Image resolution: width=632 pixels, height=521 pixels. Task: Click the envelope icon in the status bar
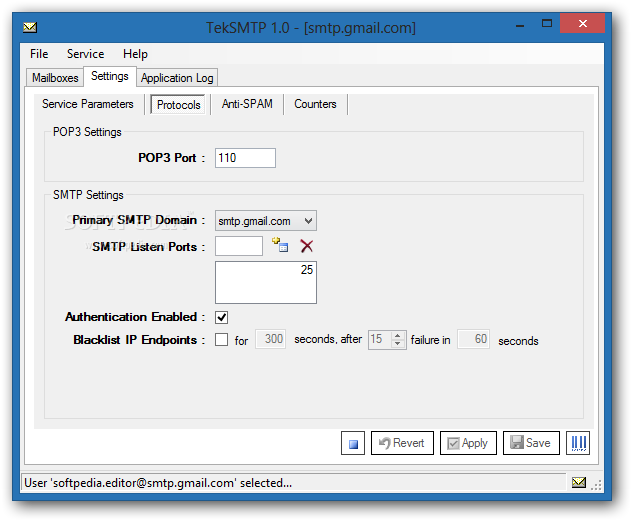click(x=579, y=482)
